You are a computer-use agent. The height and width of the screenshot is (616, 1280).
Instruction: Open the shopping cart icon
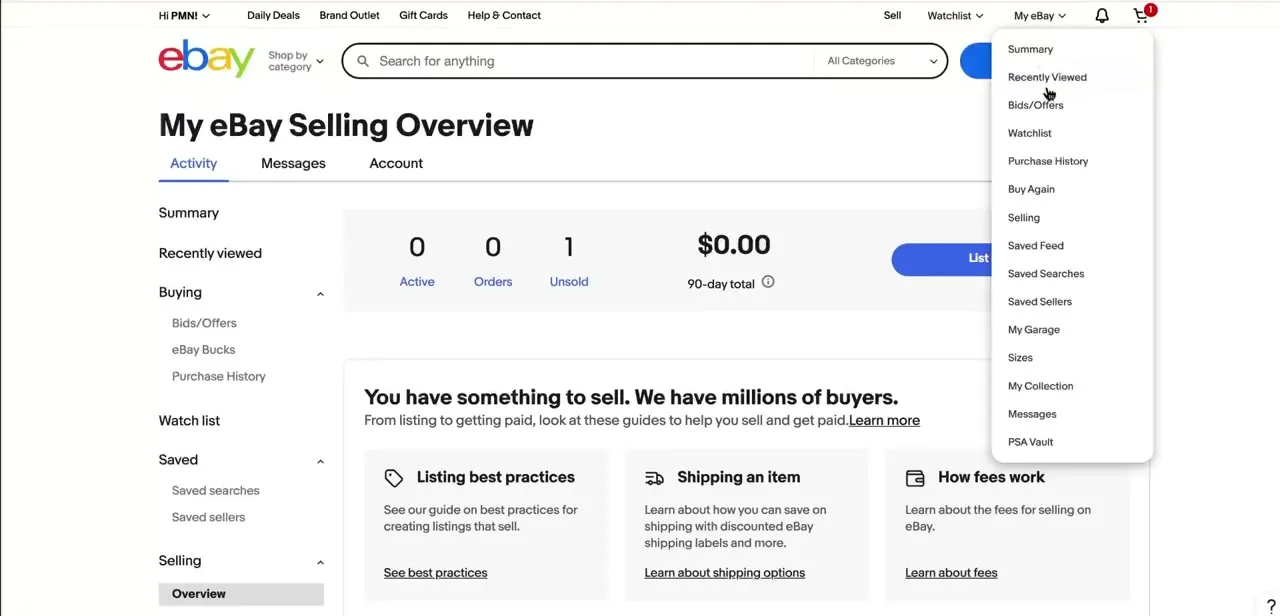[x=1142, y=15]
